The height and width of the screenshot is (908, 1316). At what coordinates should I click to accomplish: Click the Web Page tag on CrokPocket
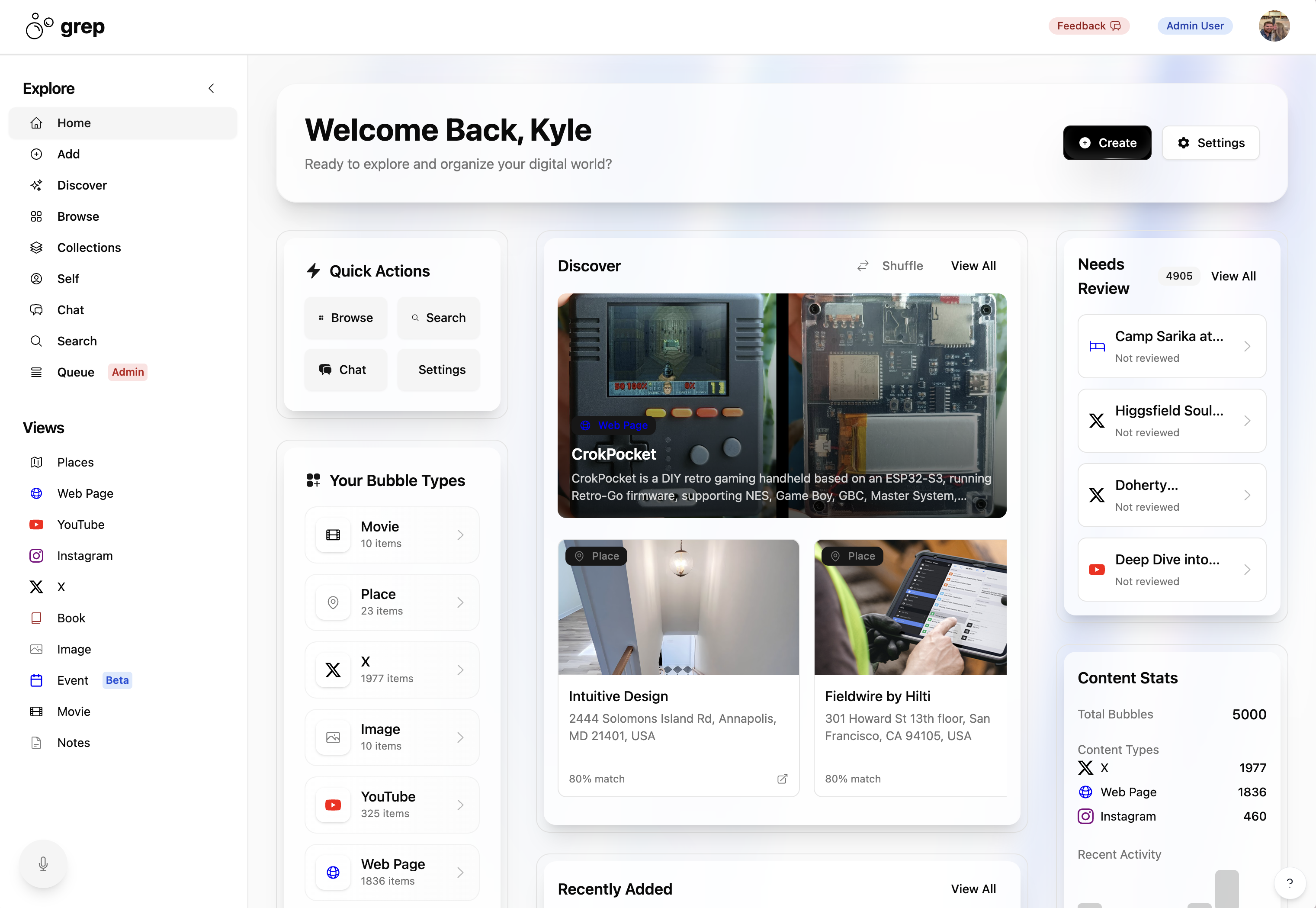coord(614,425)
